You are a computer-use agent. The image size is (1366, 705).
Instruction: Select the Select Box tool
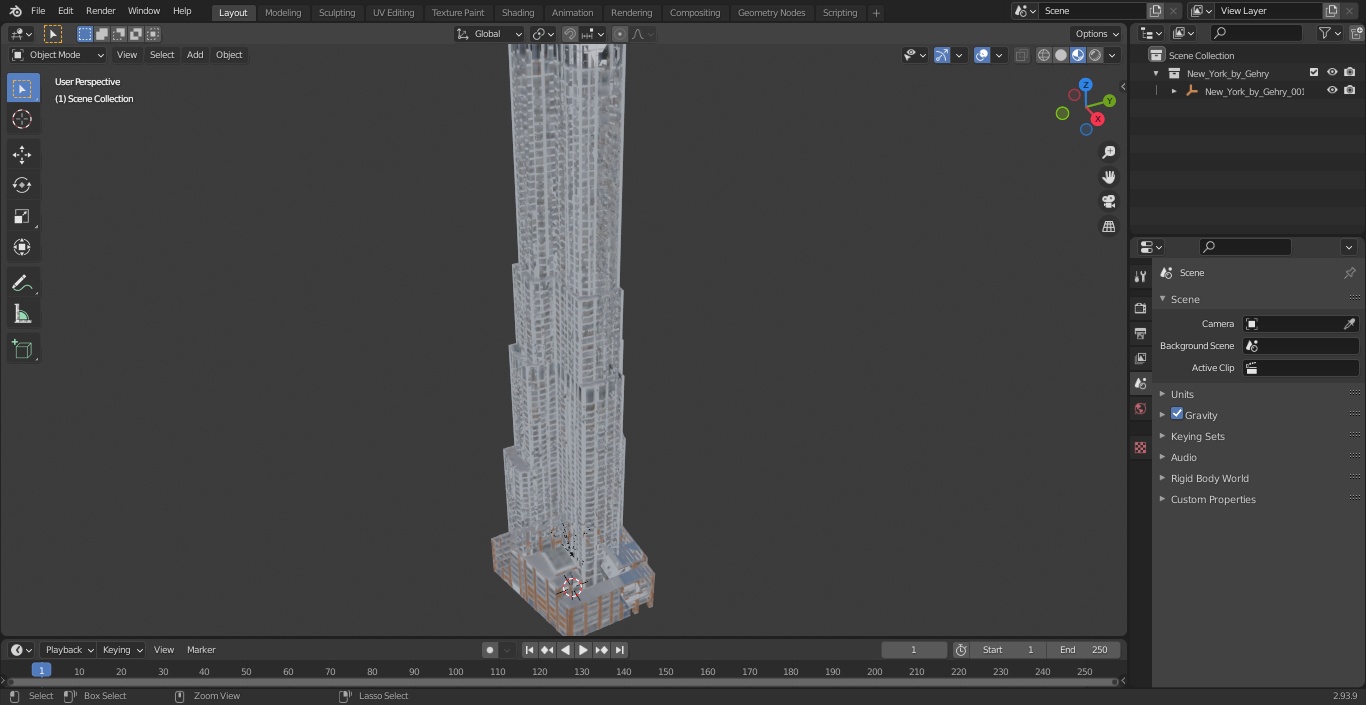[22, 88]
